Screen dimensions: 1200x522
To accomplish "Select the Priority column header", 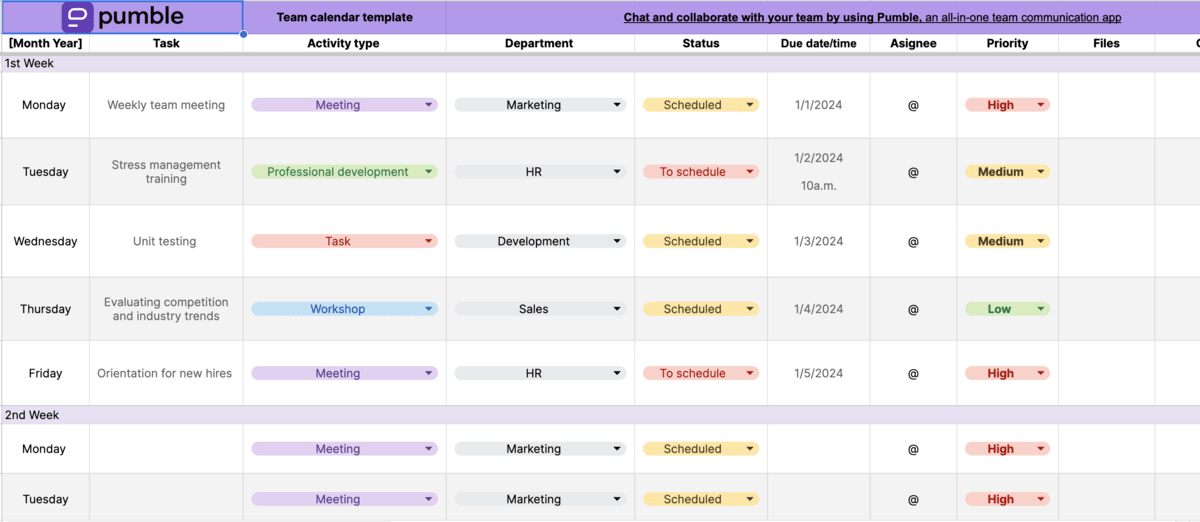I will (1007, 44).
